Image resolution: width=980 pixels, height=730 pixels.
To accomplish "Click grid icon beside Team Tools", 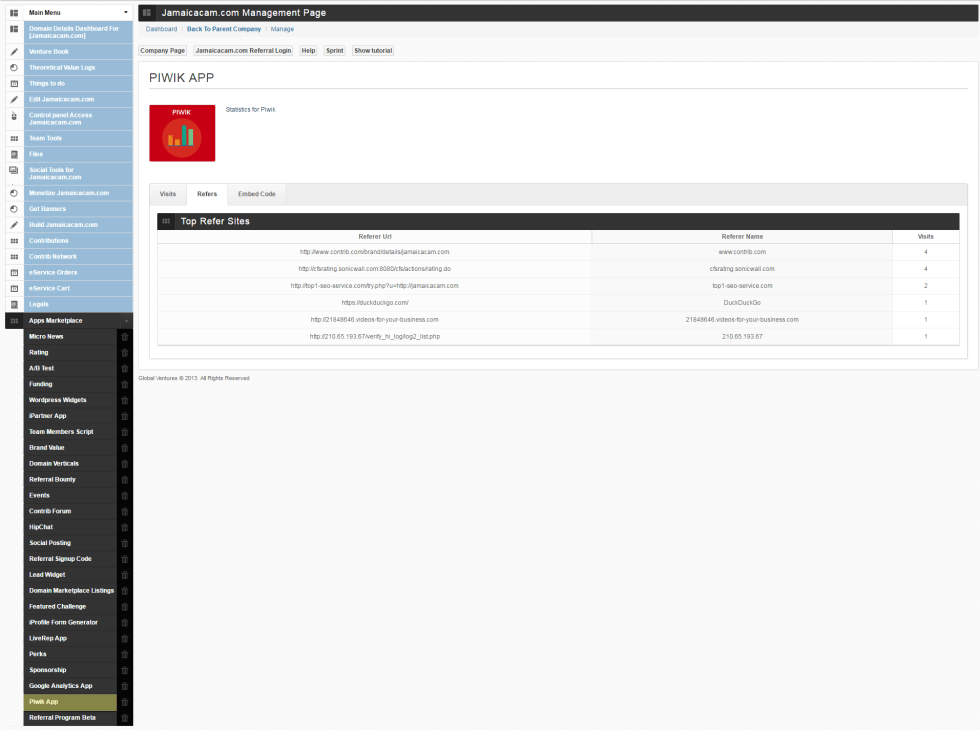I will pos(14,139).
